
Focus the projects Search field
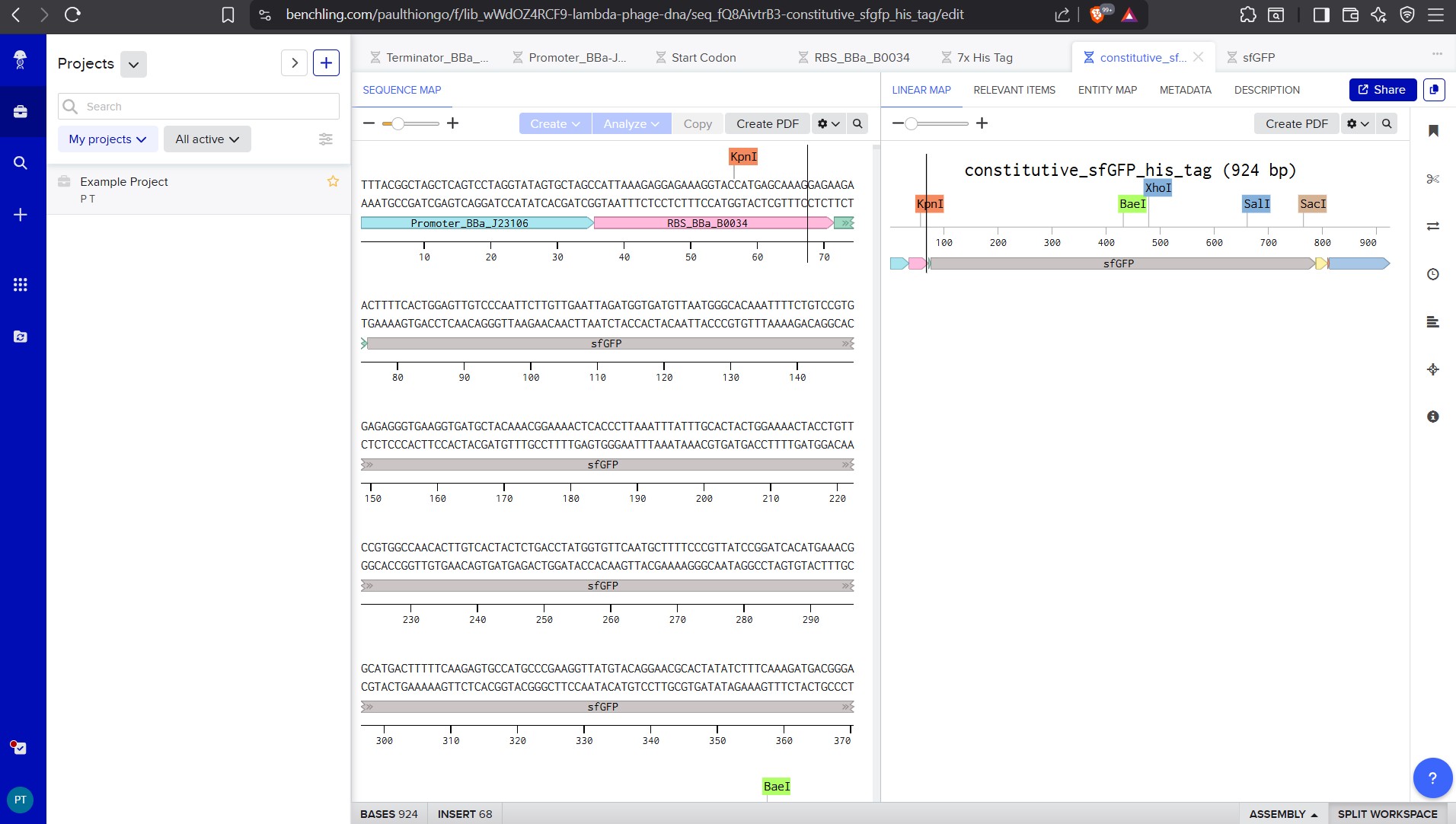tap(199, 107)
